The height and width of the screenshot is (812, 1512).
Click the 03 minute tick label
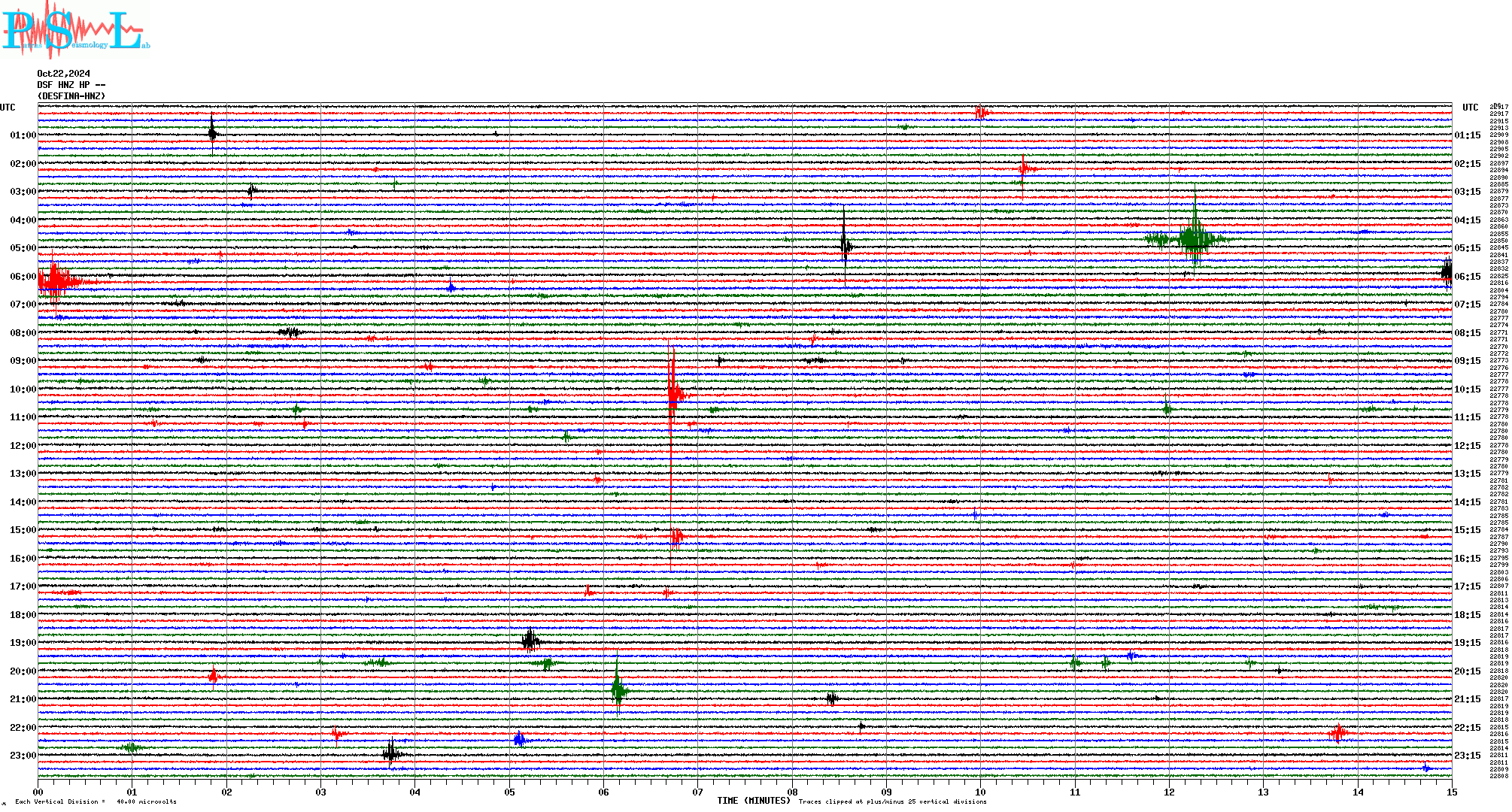tap(321, 792)
